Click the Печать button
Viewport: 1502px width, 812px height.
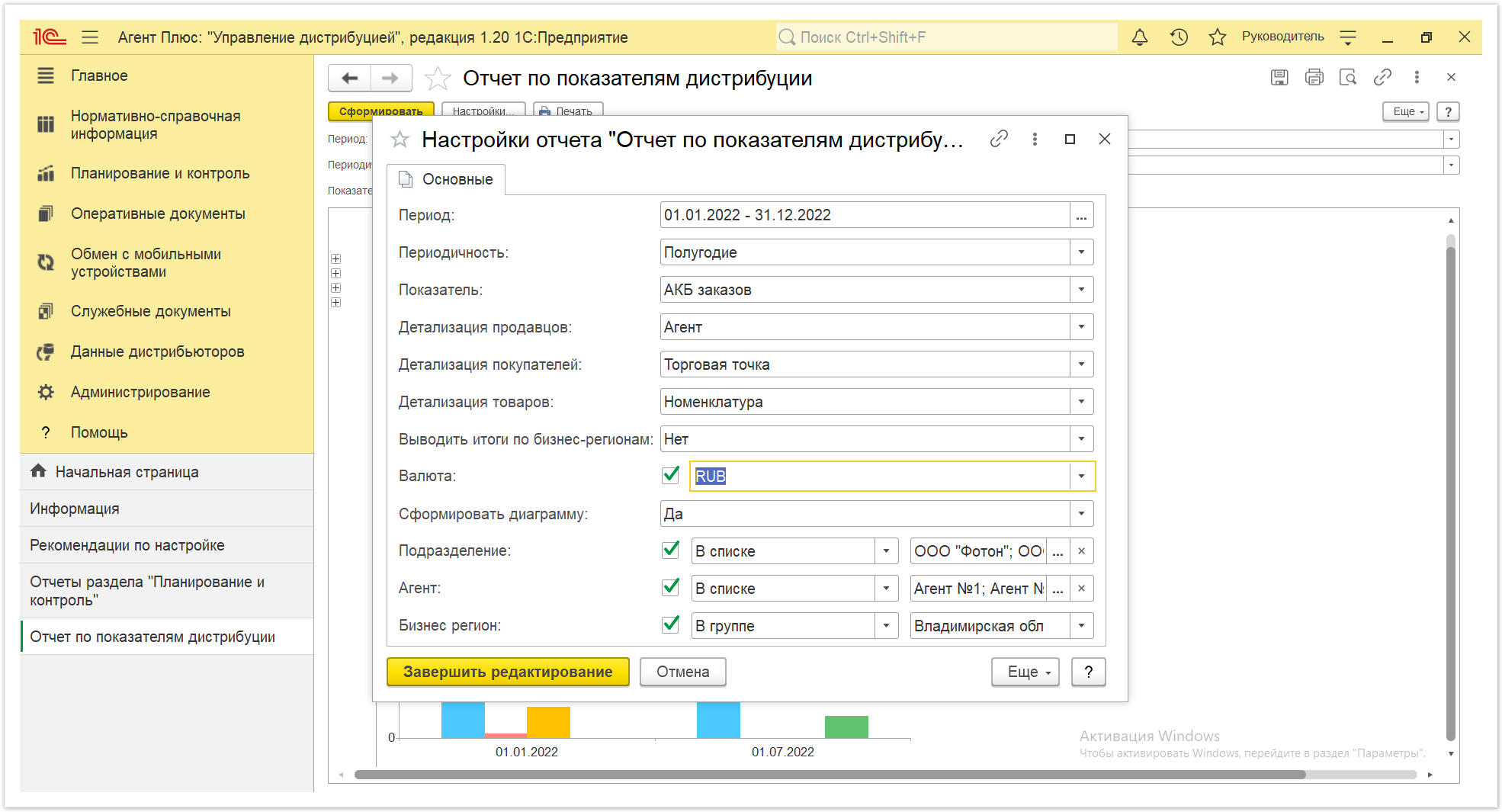click(568, 111)
